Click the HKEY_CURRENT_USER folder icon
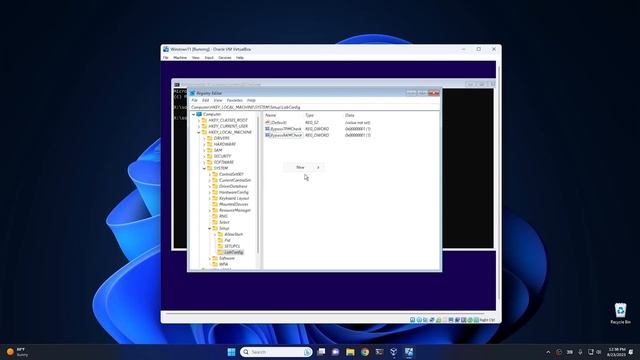 pos(204,126)
